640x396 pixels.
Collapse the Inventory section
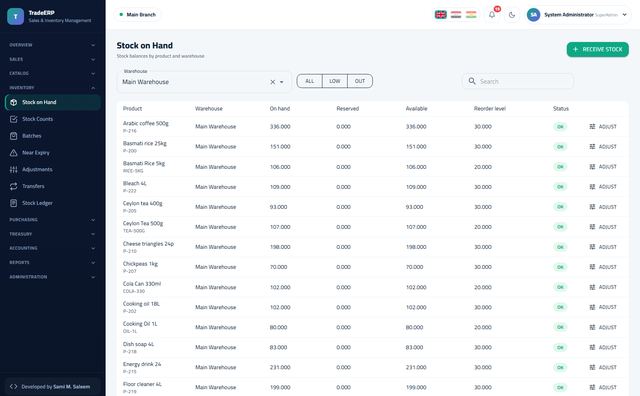52,88
